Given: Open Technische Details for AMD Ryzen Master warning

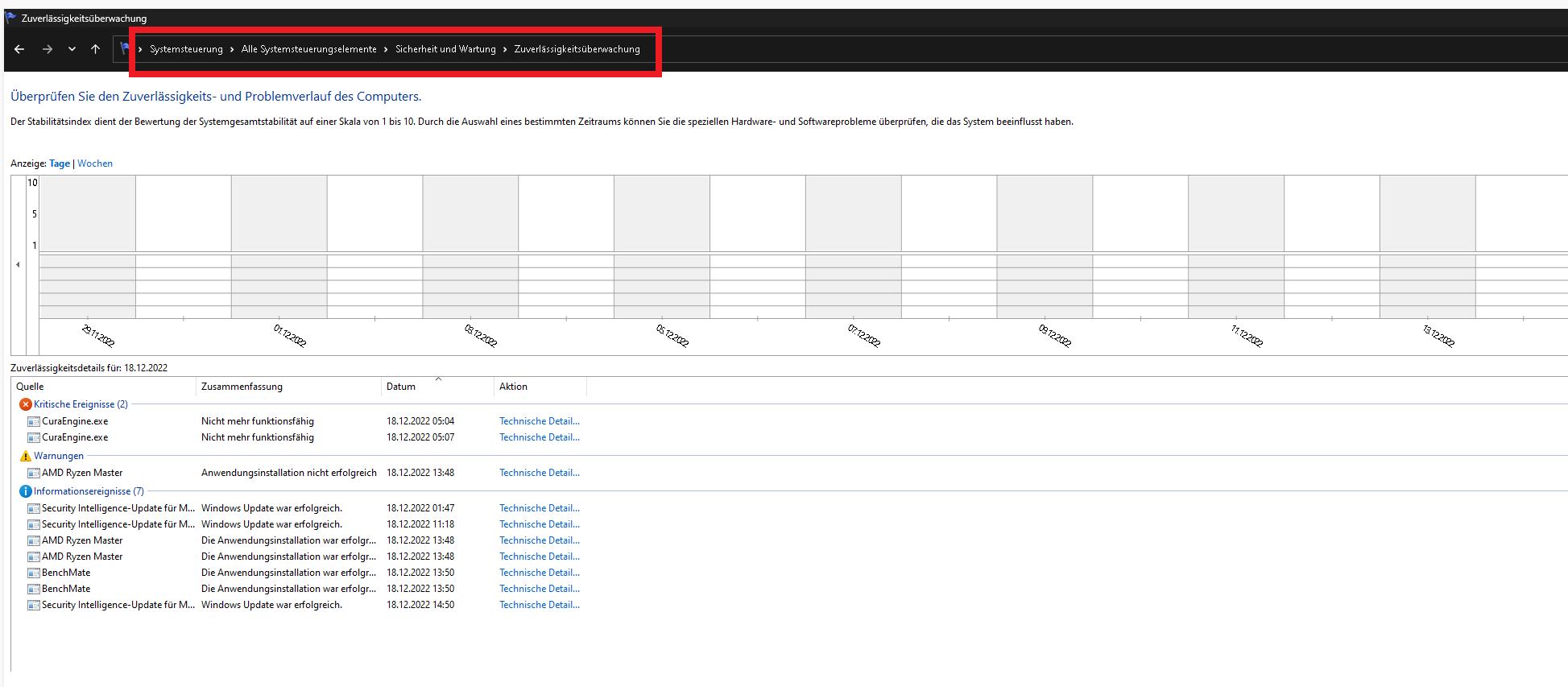Looking at the screenshot, I should point(540,473).
